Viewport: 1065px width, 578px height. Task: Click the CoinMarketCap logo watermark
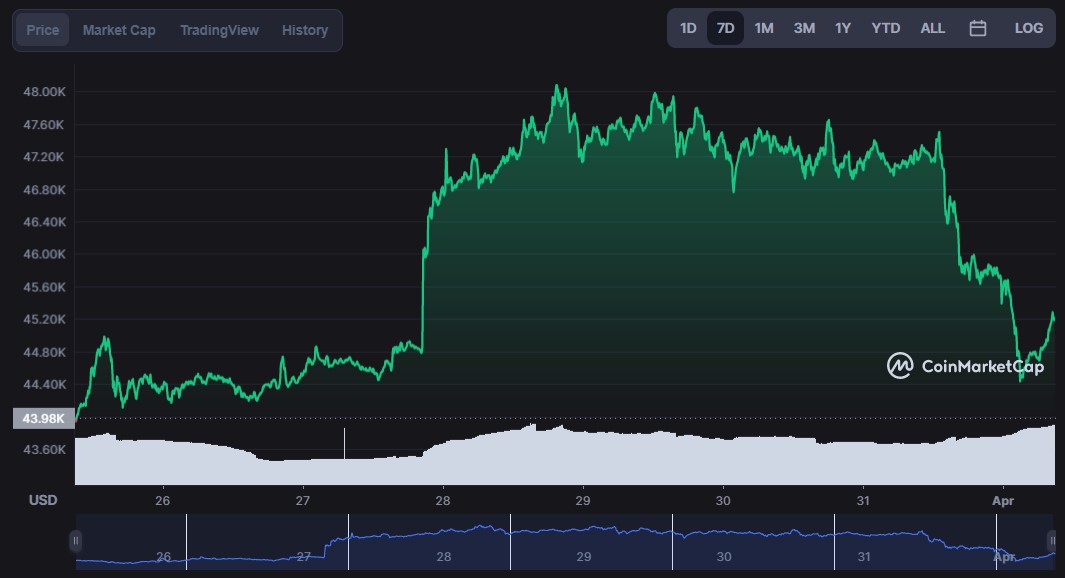(x=966, y=366)
